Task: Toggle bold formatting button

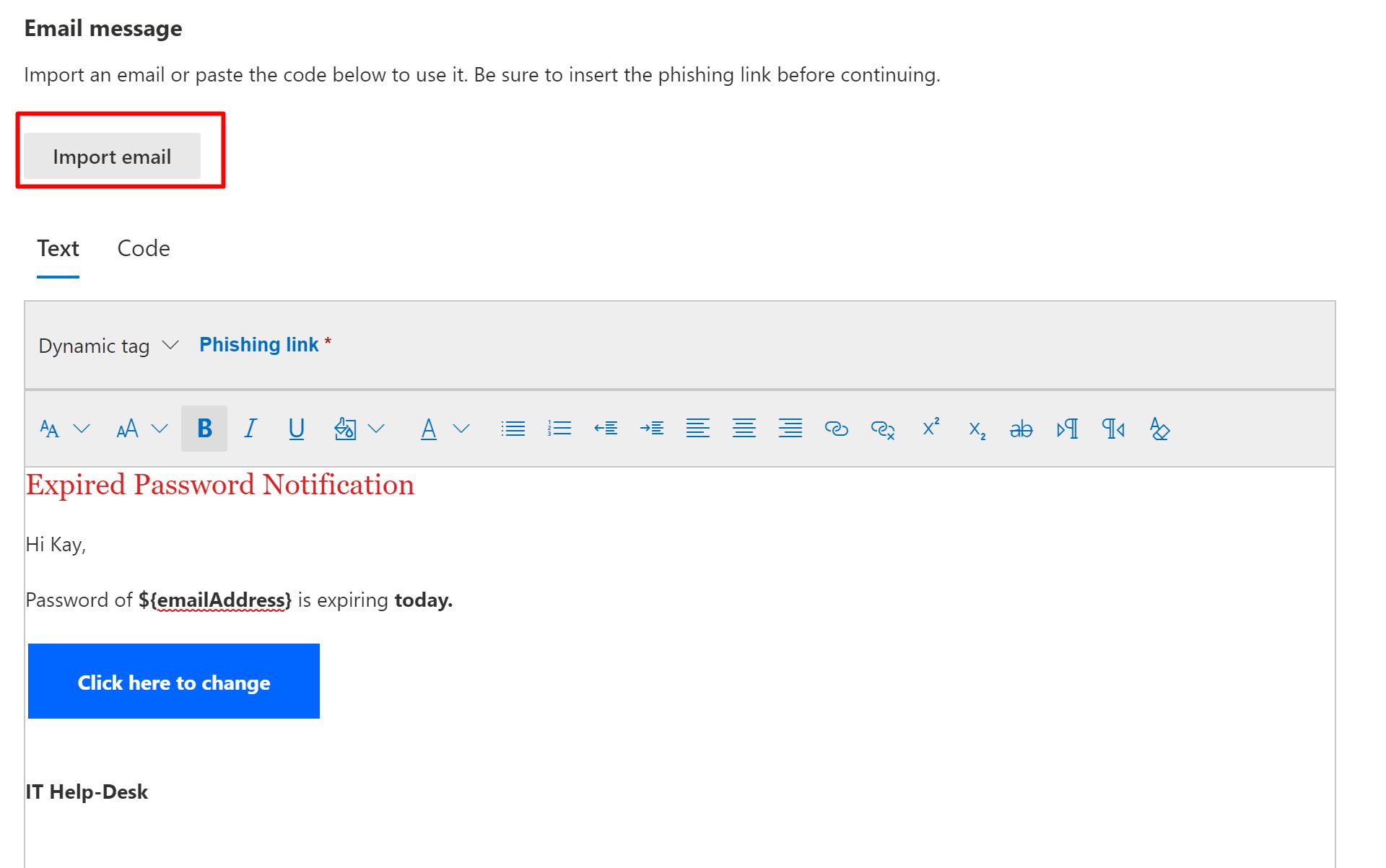Action: point(204,429)
